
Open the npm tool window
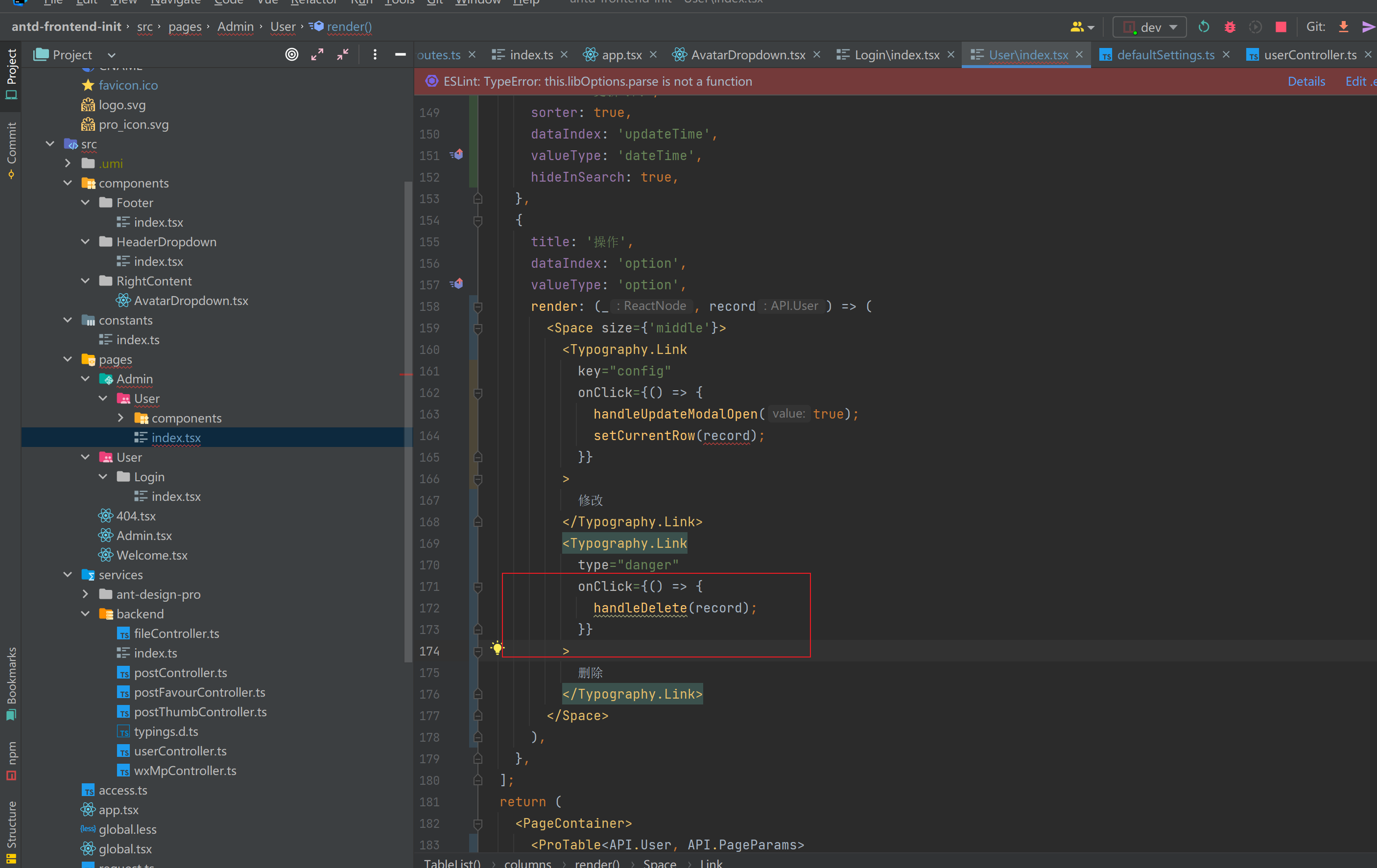pos(11,760)
